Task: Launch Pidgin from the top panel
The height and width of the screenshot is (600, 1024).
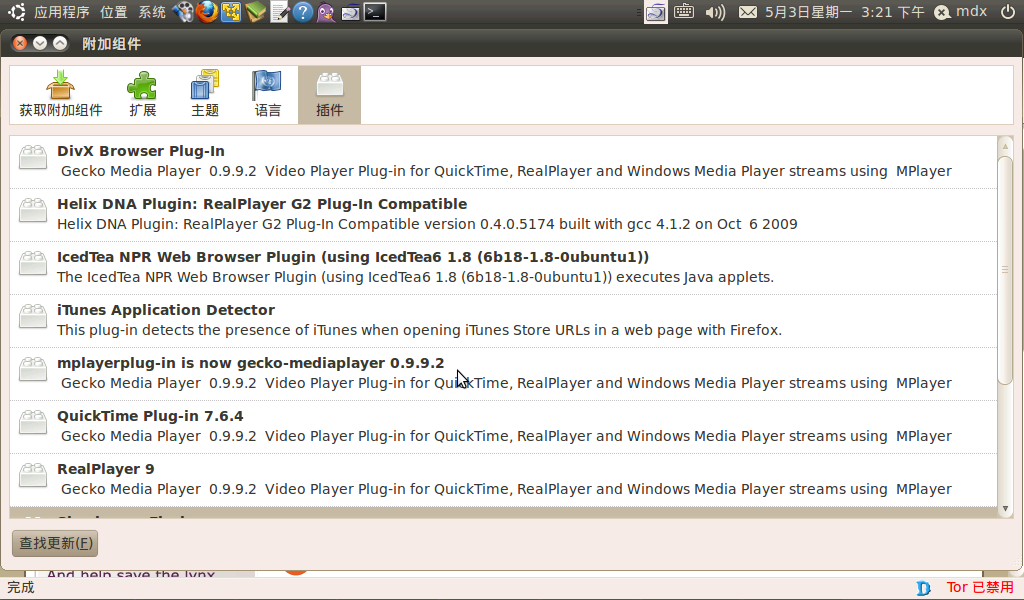Action: click(326, 12)
